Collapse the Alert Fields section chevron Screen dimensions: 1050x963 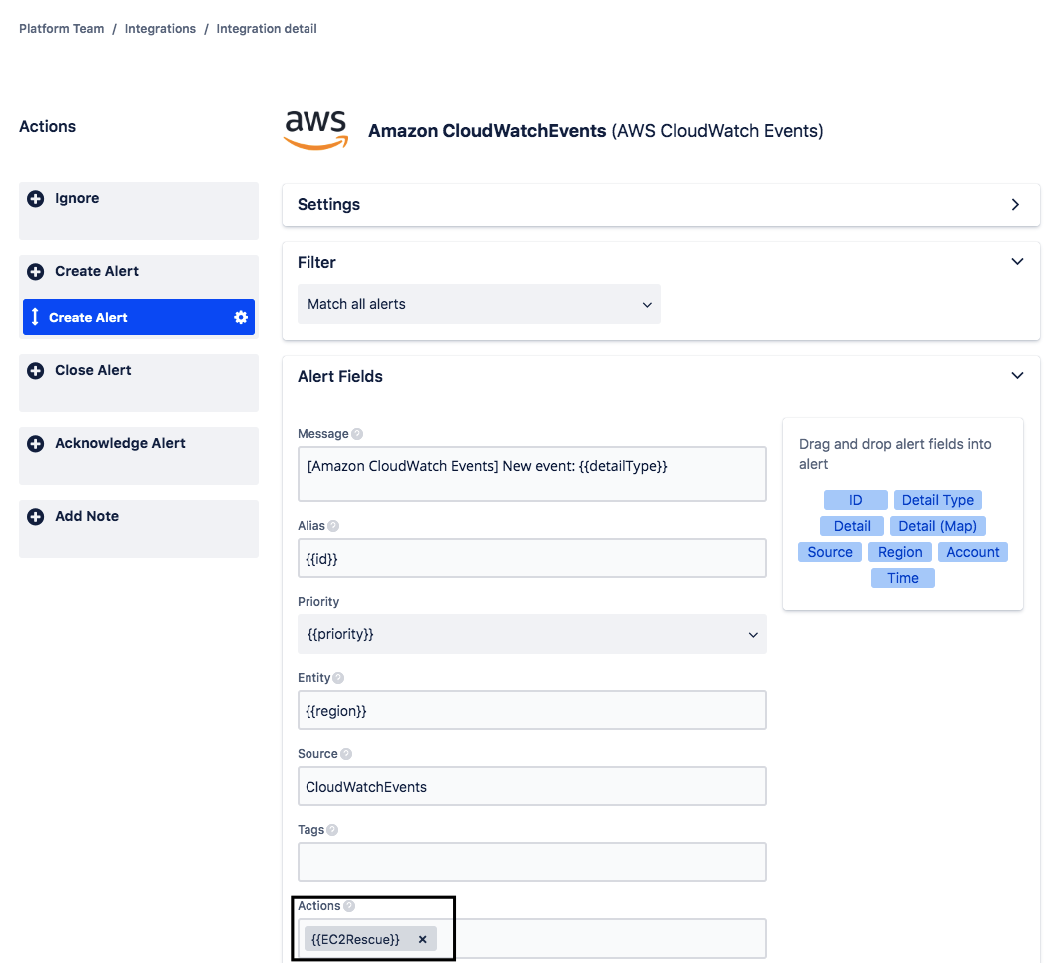[x=1017, y=376]
